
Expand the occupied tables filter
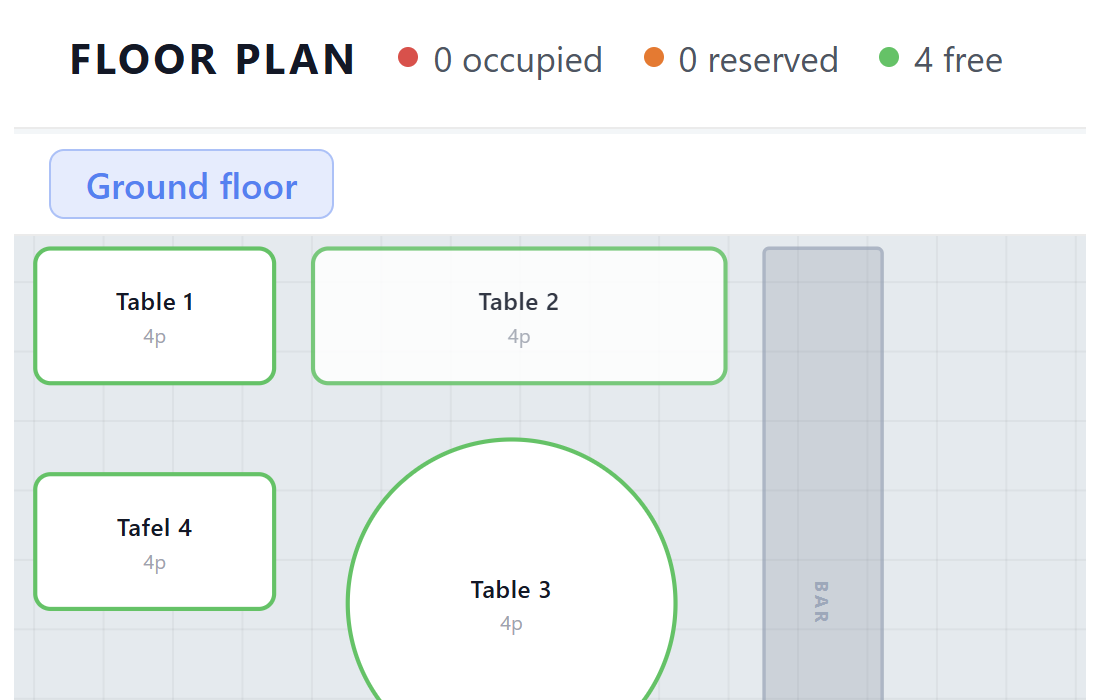(x=500, y=60)
